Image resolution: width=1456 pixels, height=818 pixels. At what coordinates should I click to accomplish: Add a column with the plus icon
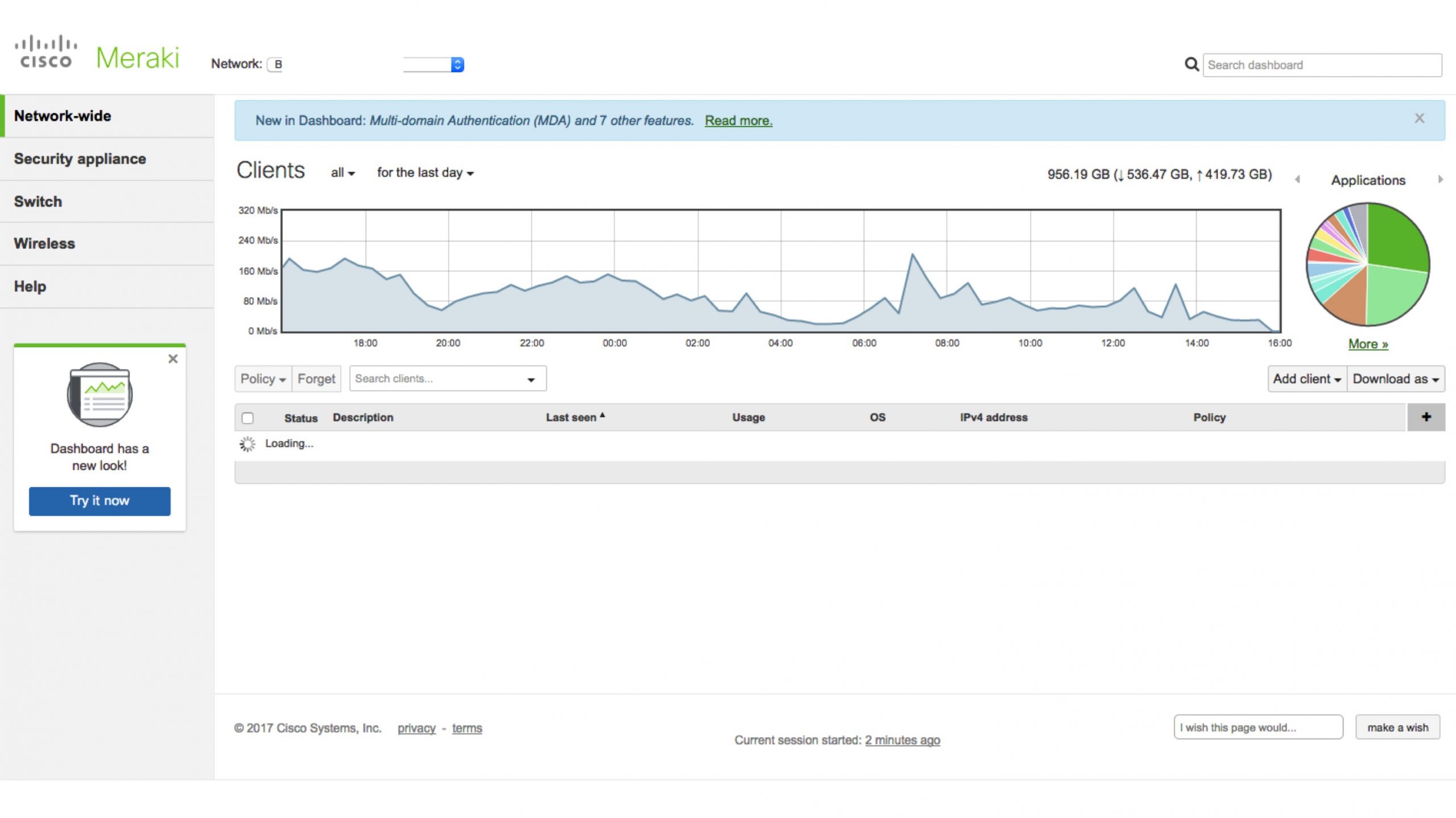1426,417
